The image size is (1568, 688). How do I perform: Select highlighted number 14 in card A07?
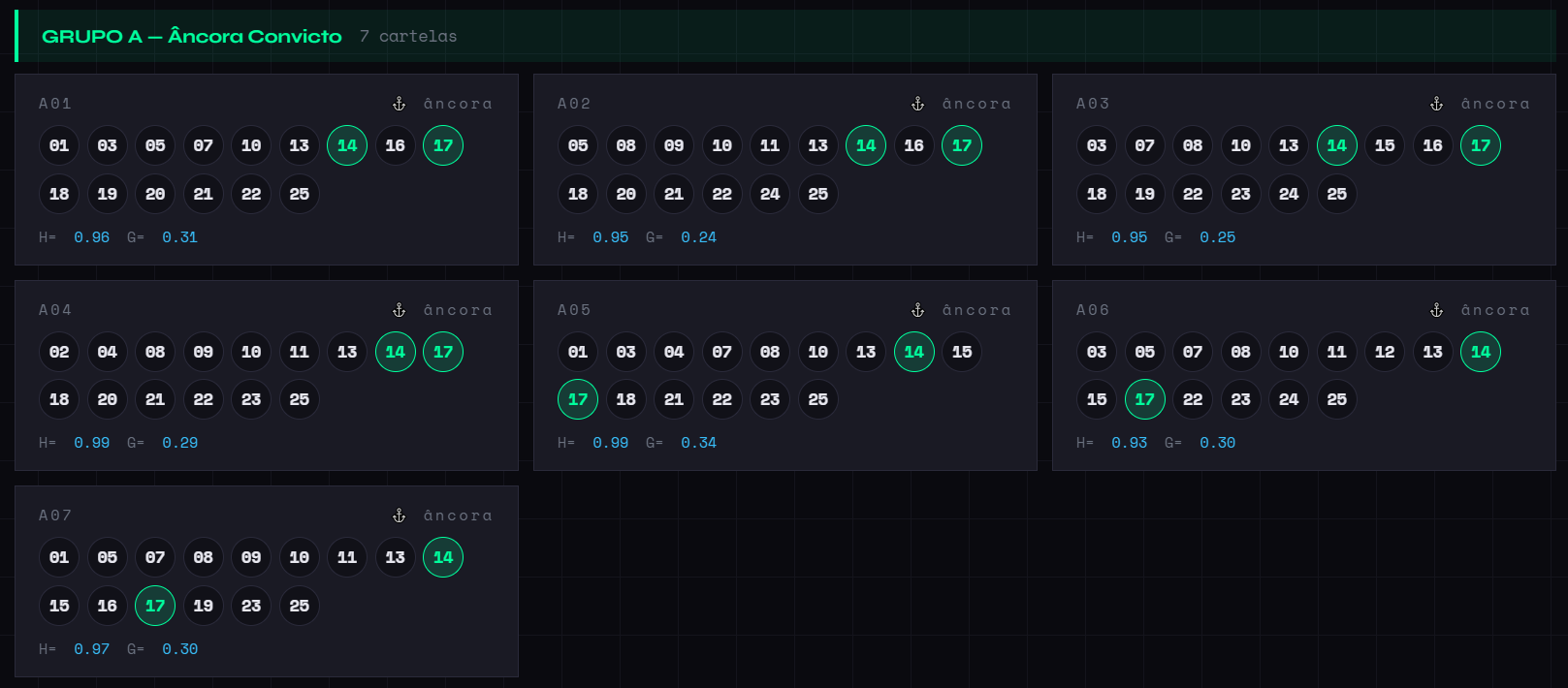click(443, 557)
